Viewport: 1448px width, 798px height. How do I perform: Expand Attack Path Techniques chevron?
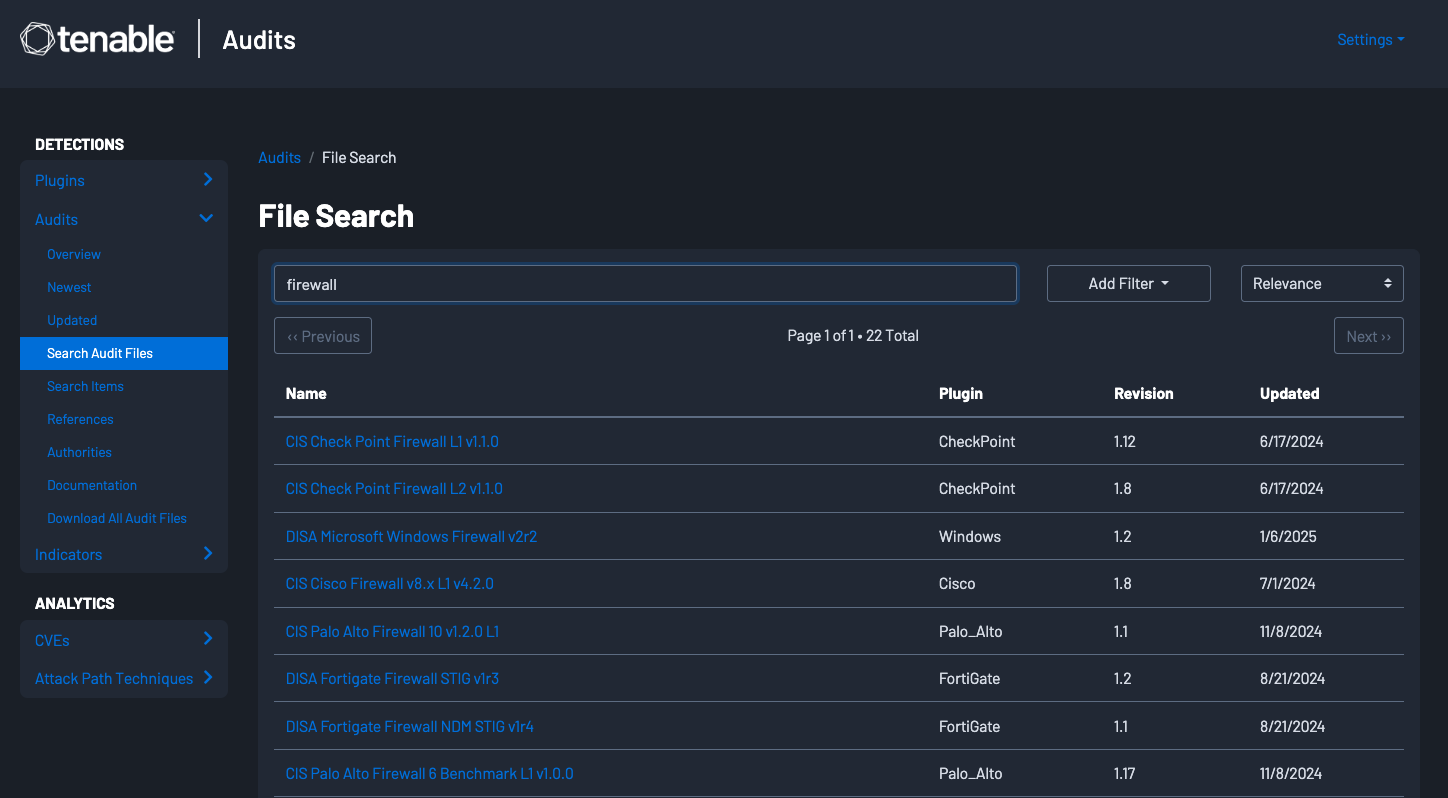[x=207, y=678]
